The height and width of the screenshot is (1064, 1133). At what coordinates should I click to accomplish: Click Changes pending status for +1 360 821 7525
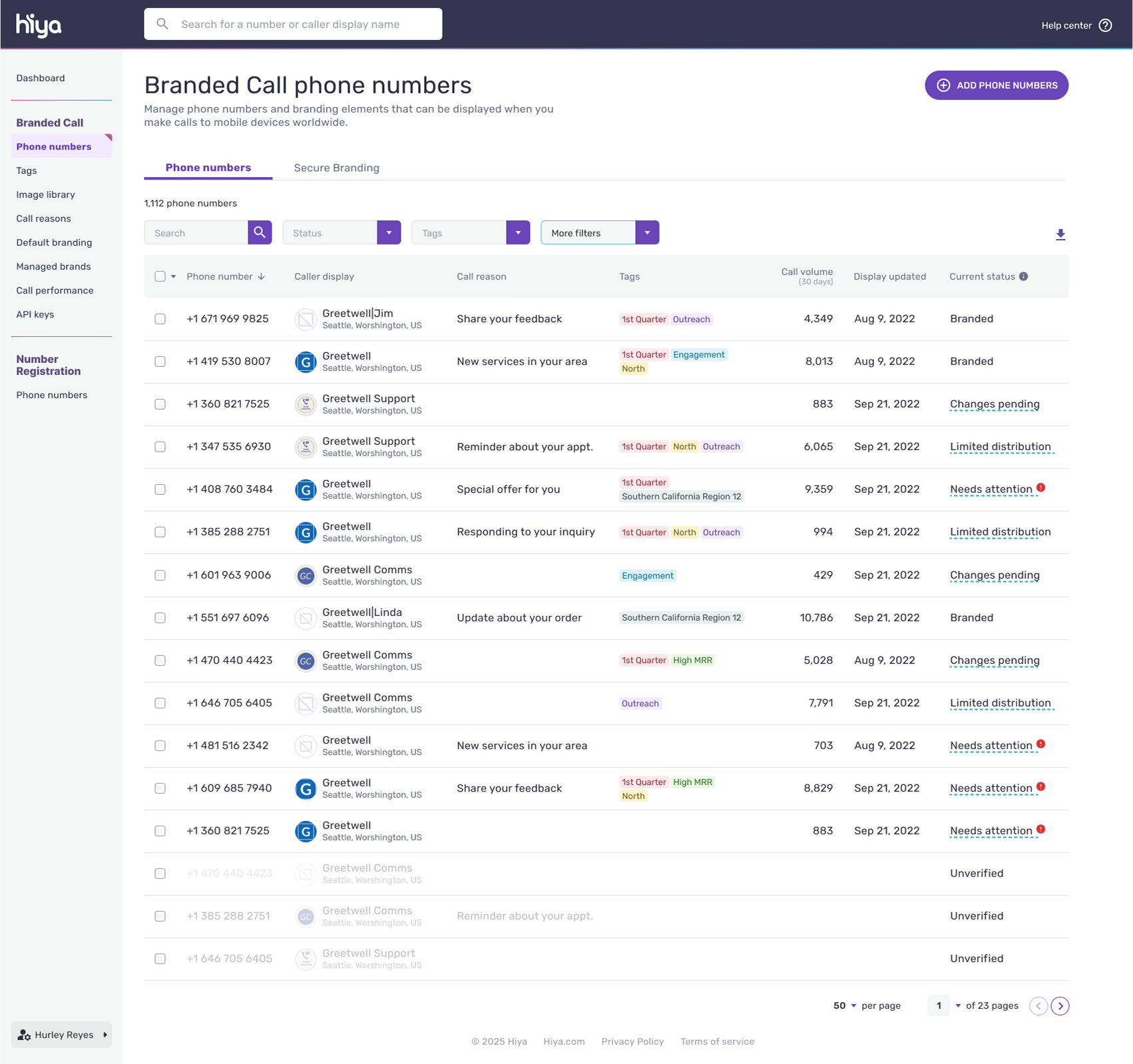tap(995, 404)
